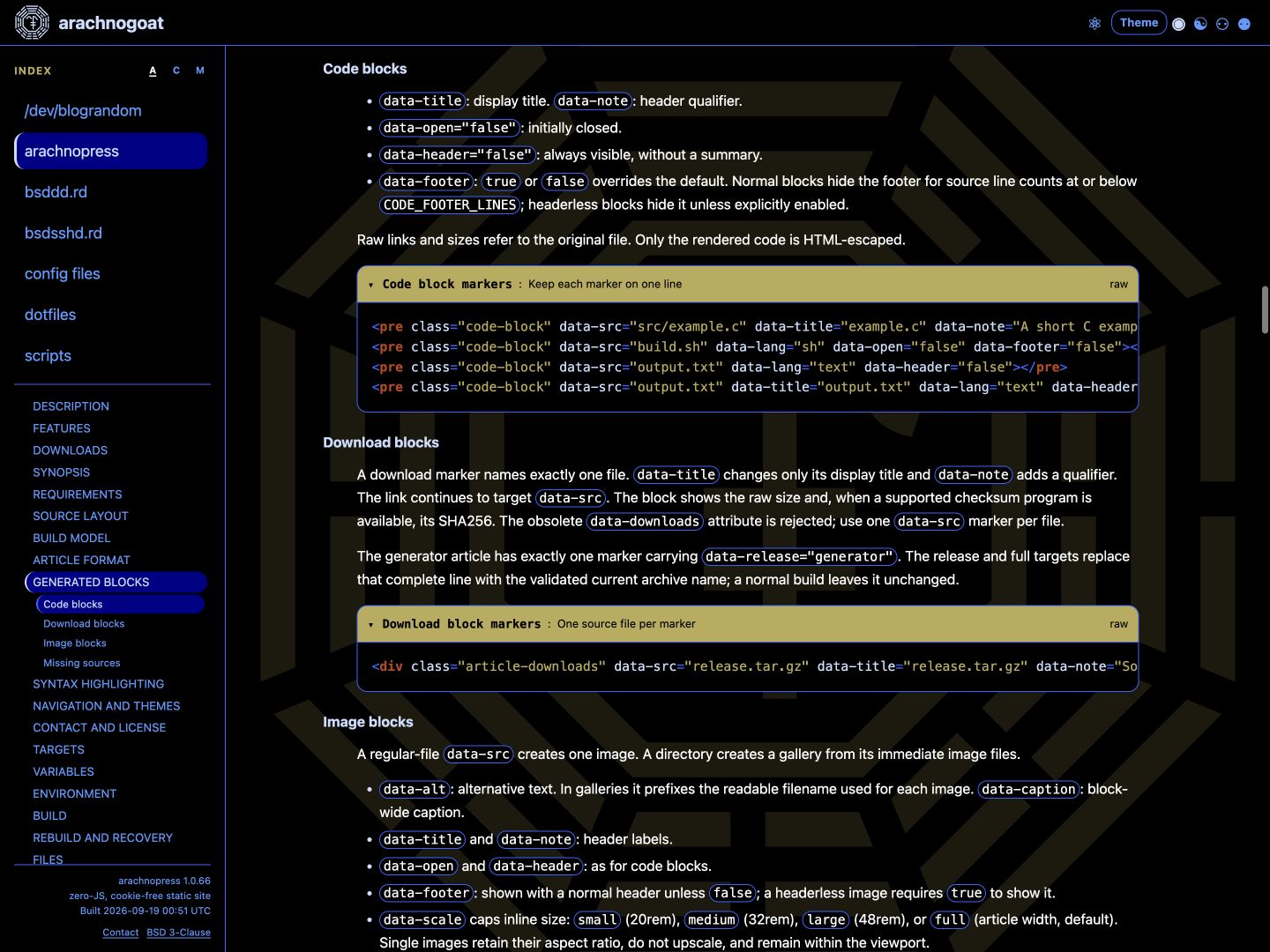Click the arachnogoat logo emblem
Viewport: 1270px width, 952px height.
(32, 23)
